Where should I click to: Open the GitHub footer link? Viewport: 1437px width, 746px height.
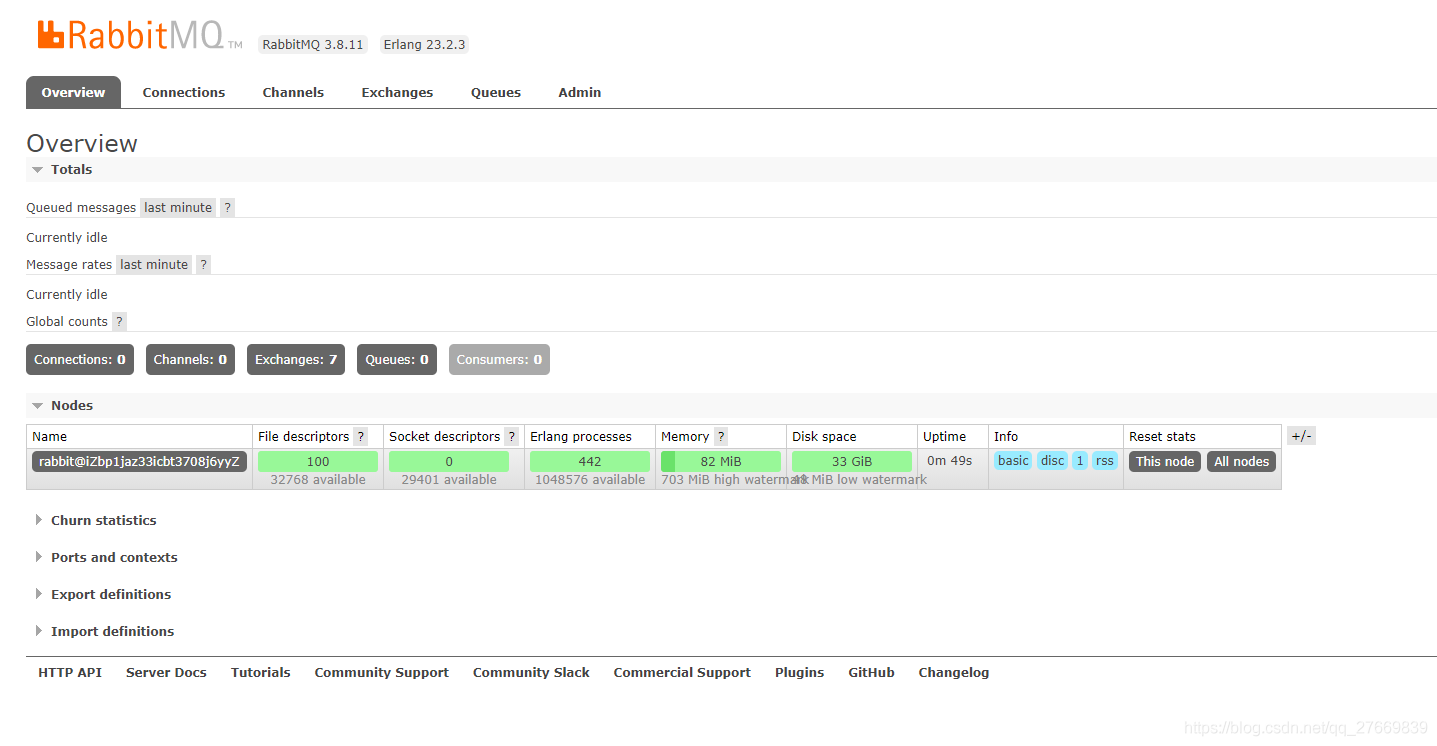(x=872, y=673)
